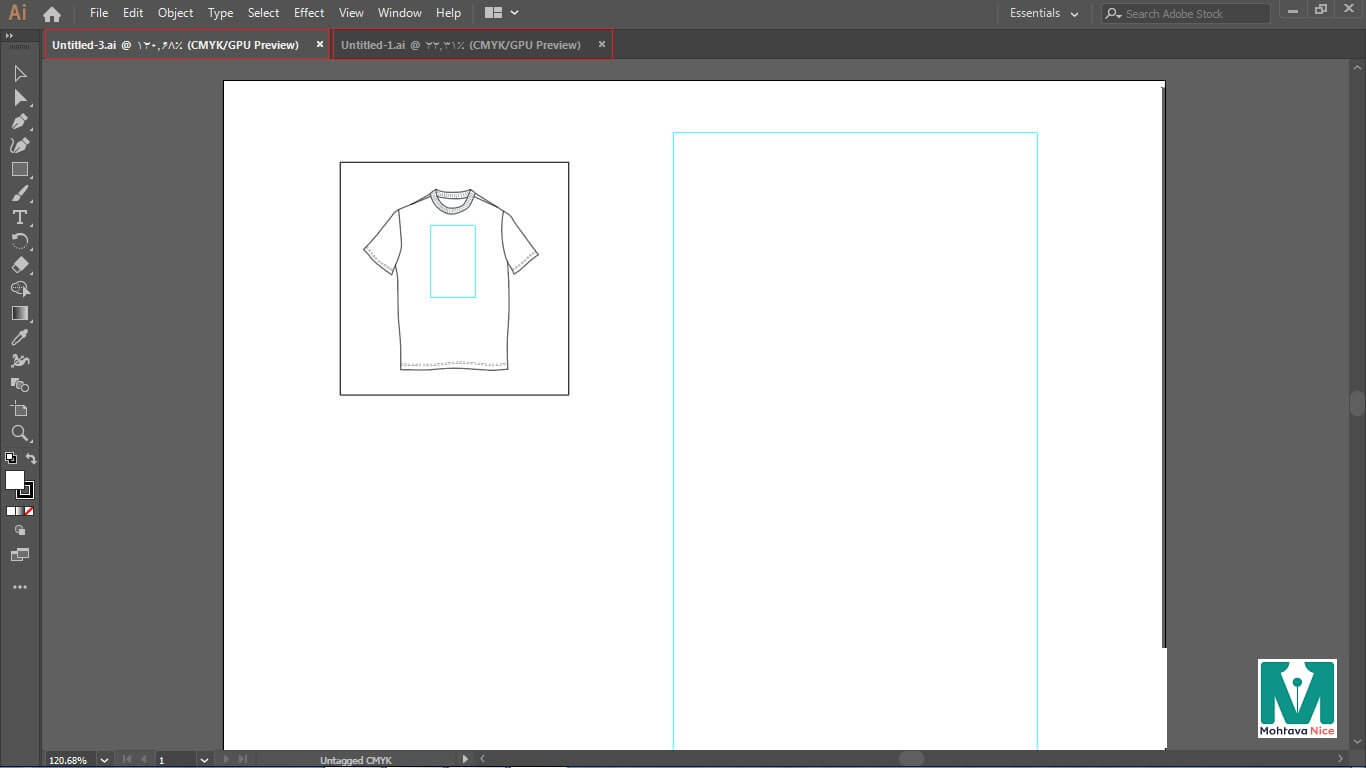Open the zoom level dropdown

tap(104, 760)
